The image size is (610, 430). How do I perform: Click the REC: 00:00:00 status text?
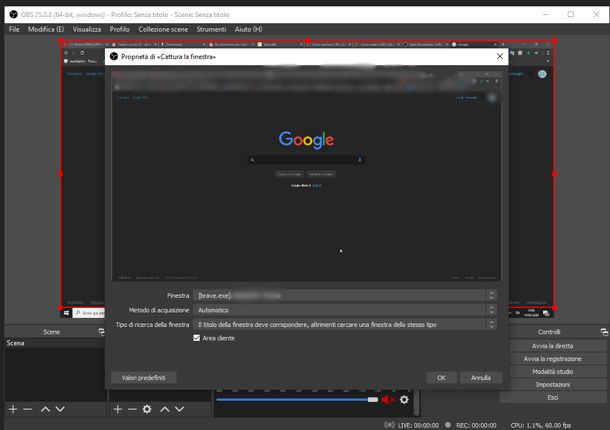point(476,425)
